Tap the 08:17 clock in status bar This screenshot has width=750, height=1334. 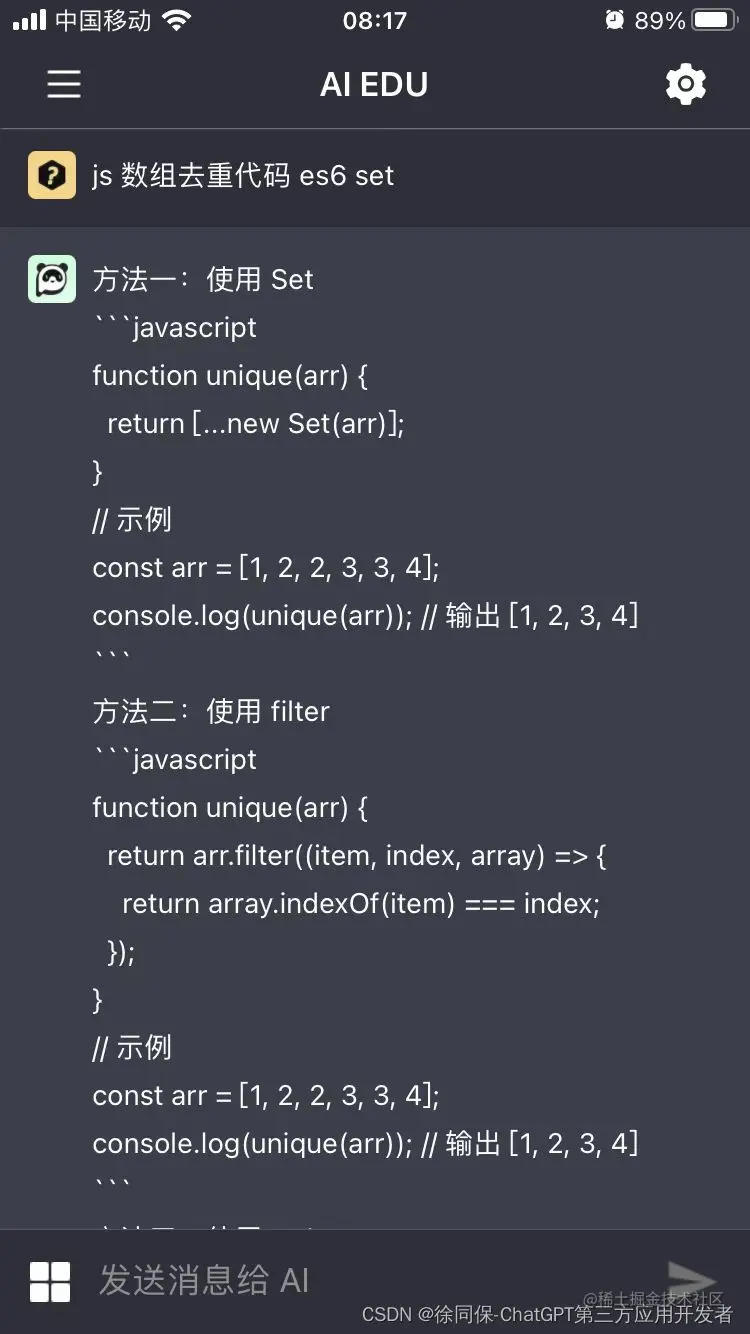pyautogui.click(x=375, y=21)
